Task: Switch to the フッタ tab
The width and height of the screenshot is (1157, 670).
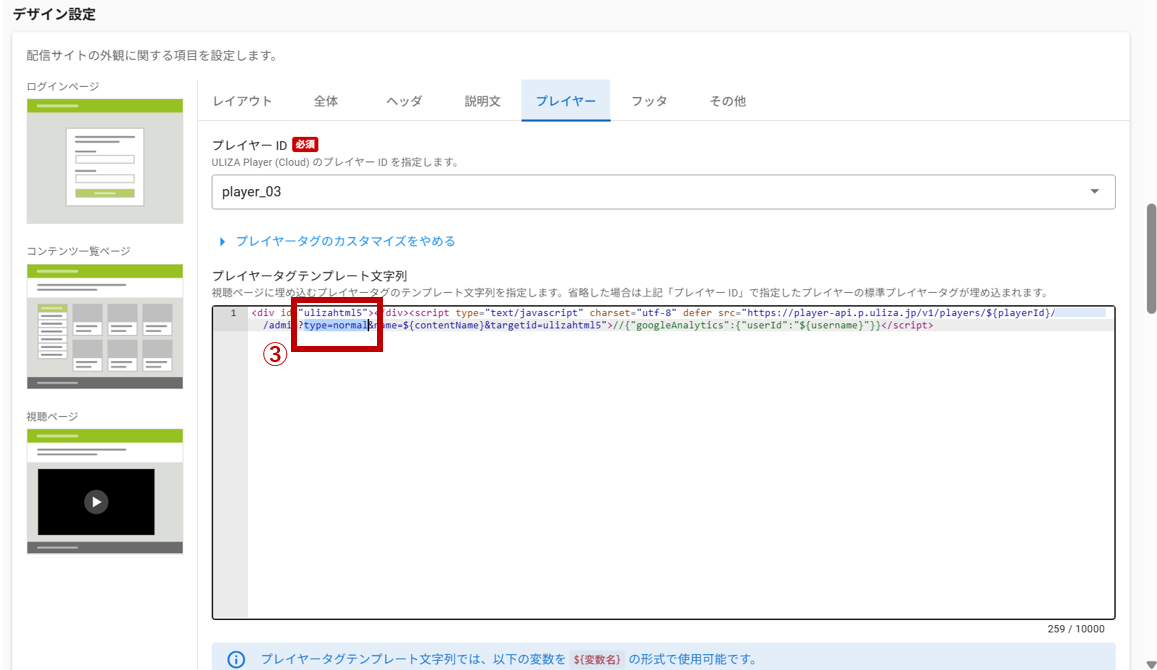Action: click(x=649, y=101)
